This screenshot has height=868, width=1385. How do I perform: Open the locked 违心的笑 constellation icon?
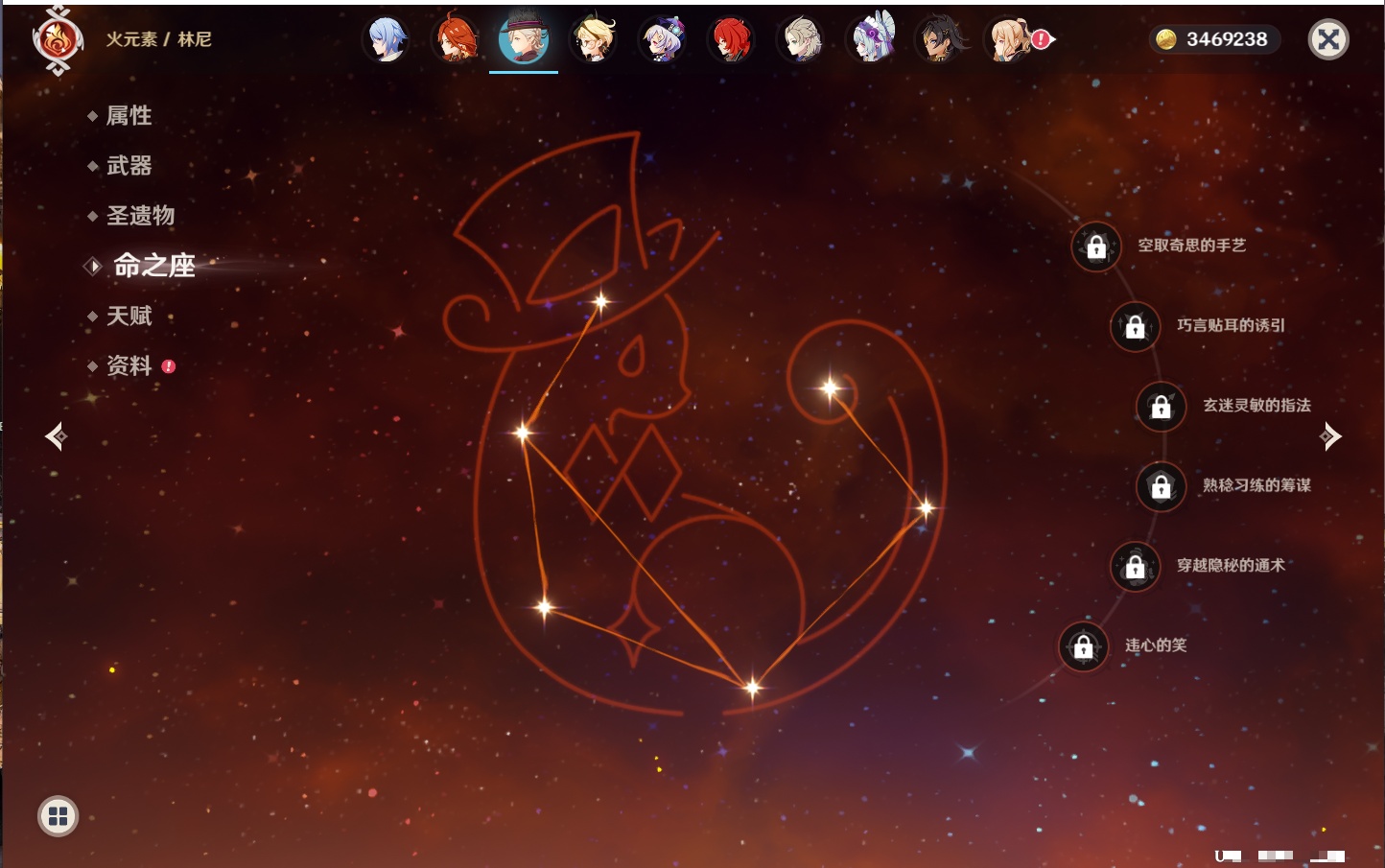pos(1083,646)
